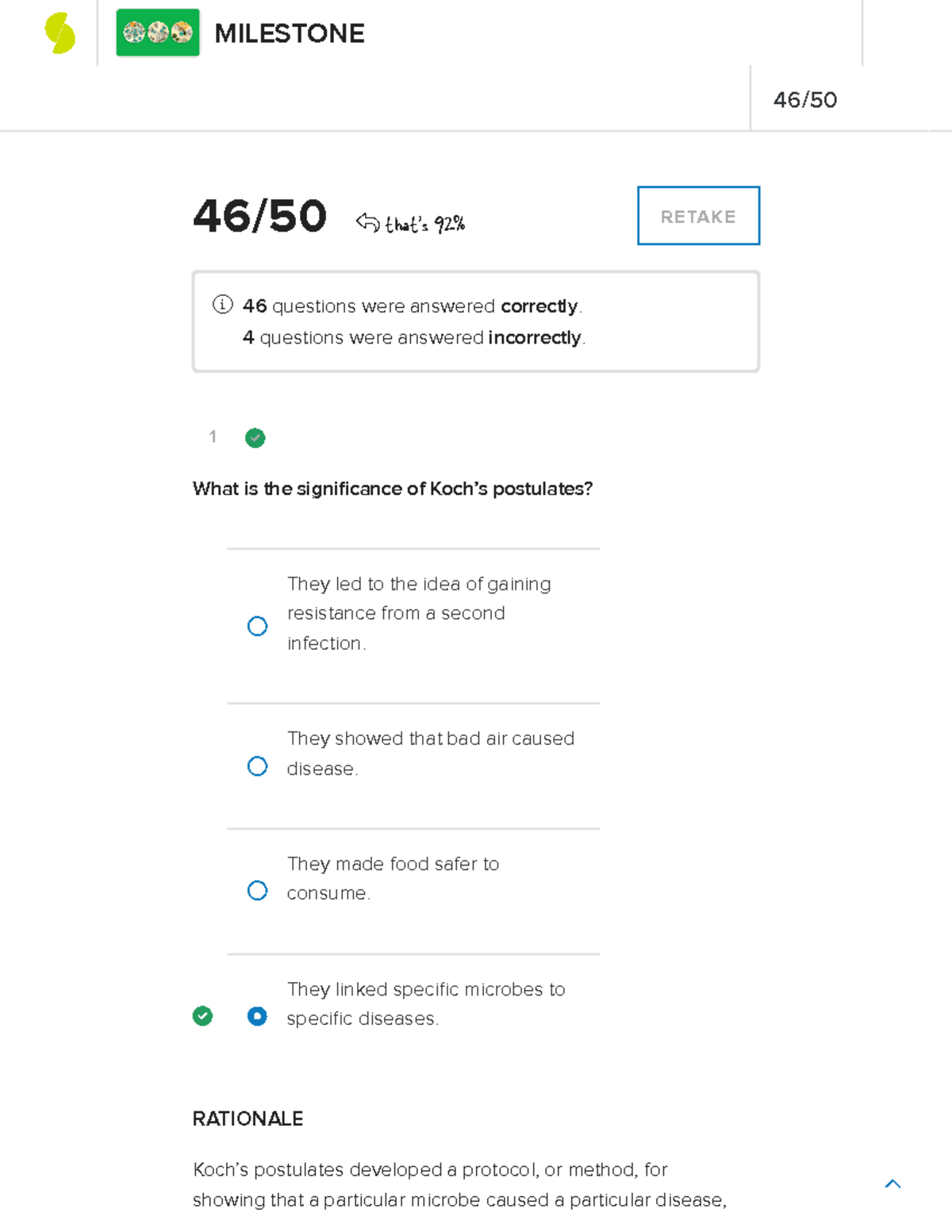Click the MILESTONE header title
This screenshot has height=1232, width=952.
point(290,33)
